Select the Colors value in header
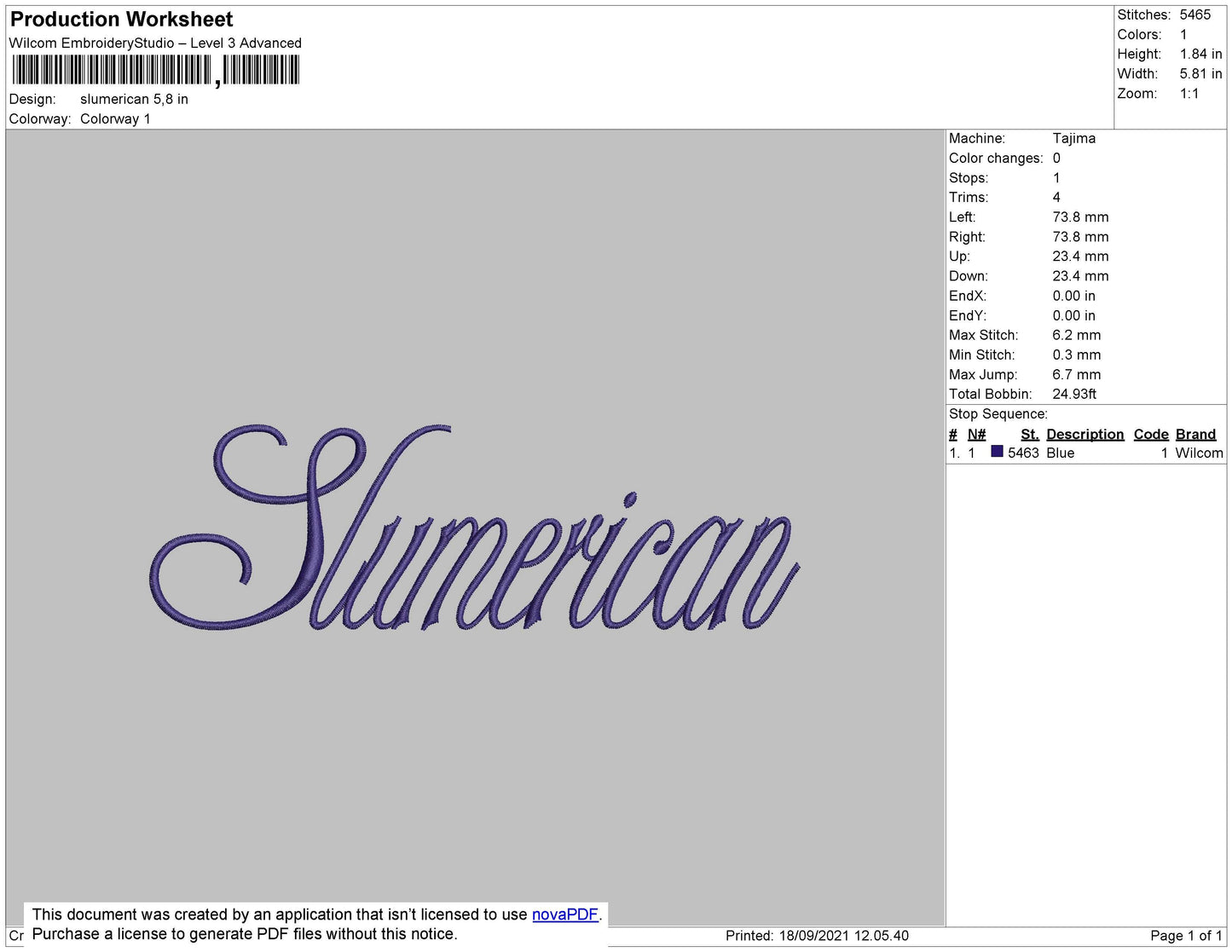 point(1183,35)
